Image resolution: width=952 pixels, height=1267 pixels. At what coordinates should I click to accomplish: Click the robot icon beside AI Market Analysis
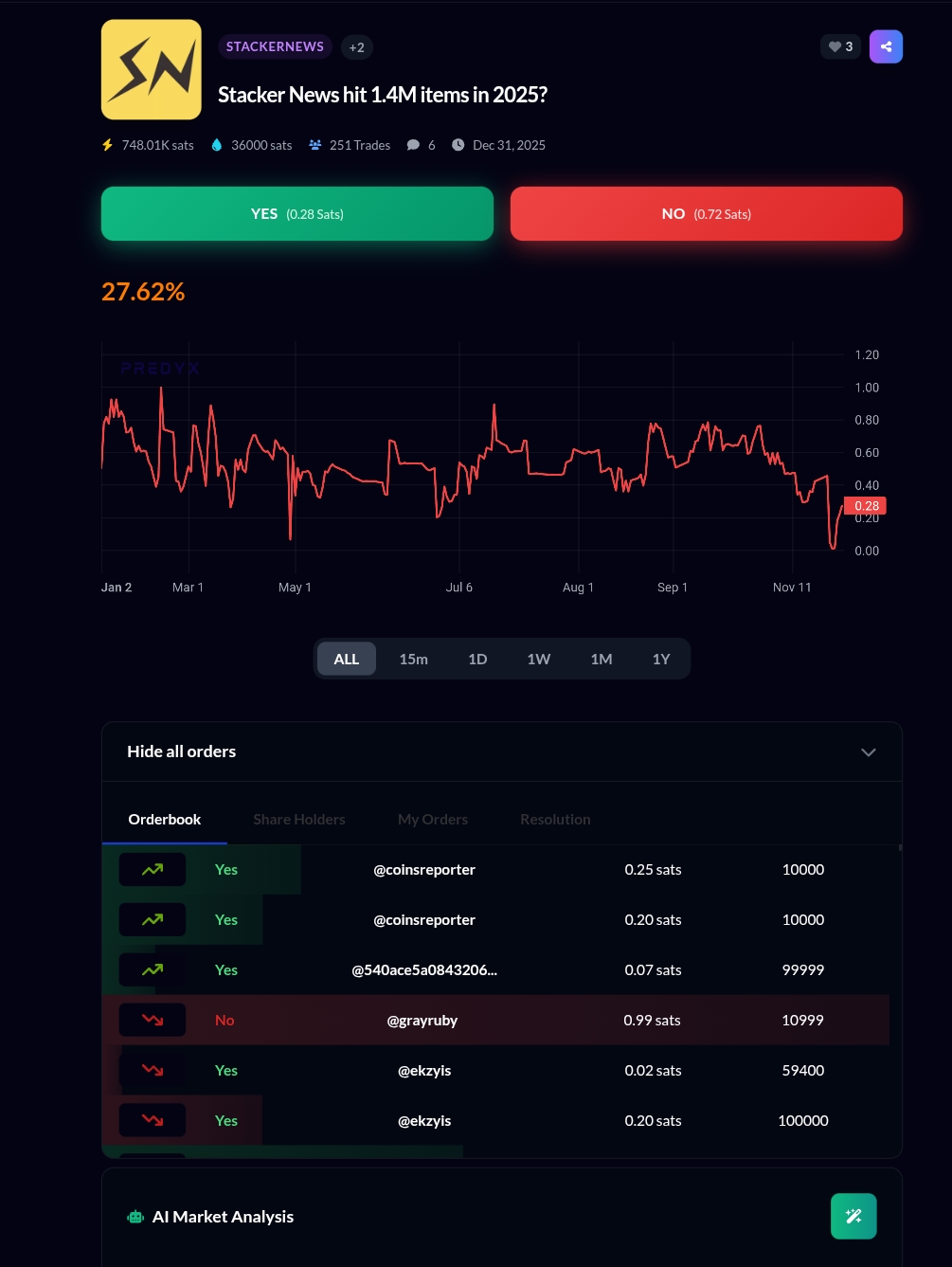tap(135, 1217)
